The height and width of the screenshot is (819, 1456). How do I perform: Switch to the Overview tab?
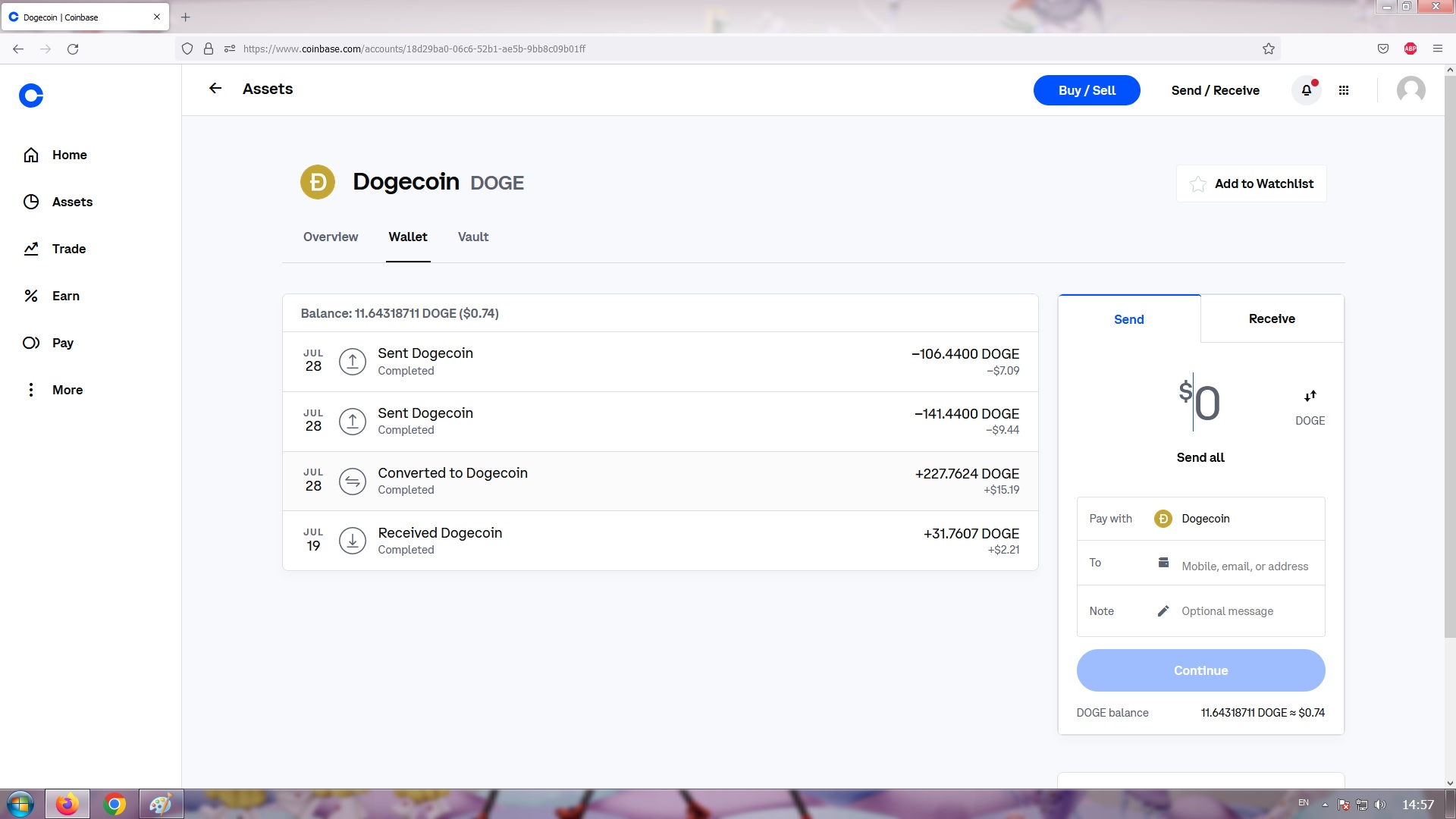pyautogui.click(x=331, y=237)
